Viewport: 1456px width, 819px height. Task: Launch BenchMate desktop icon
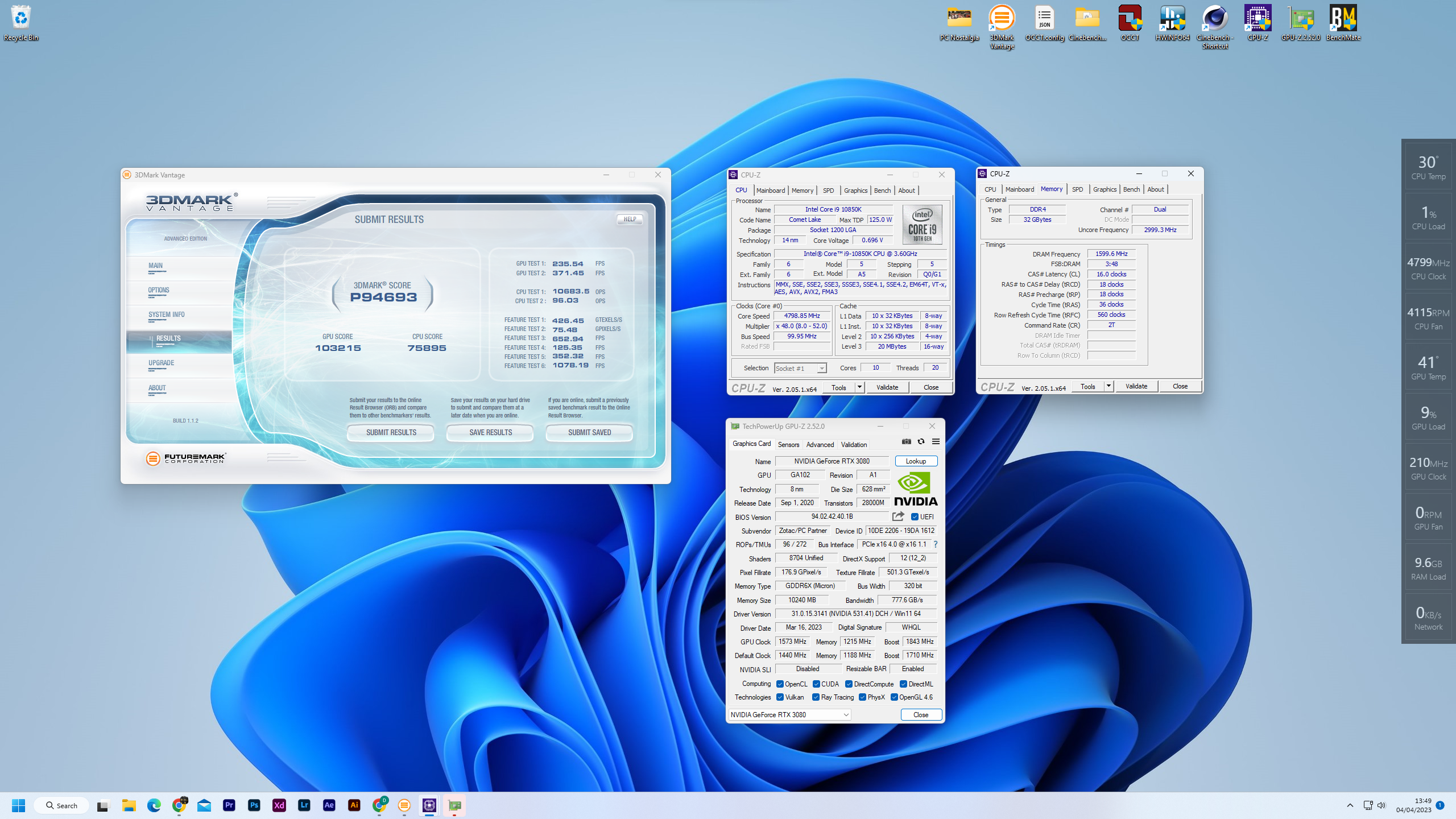(x=1343, y=23)
